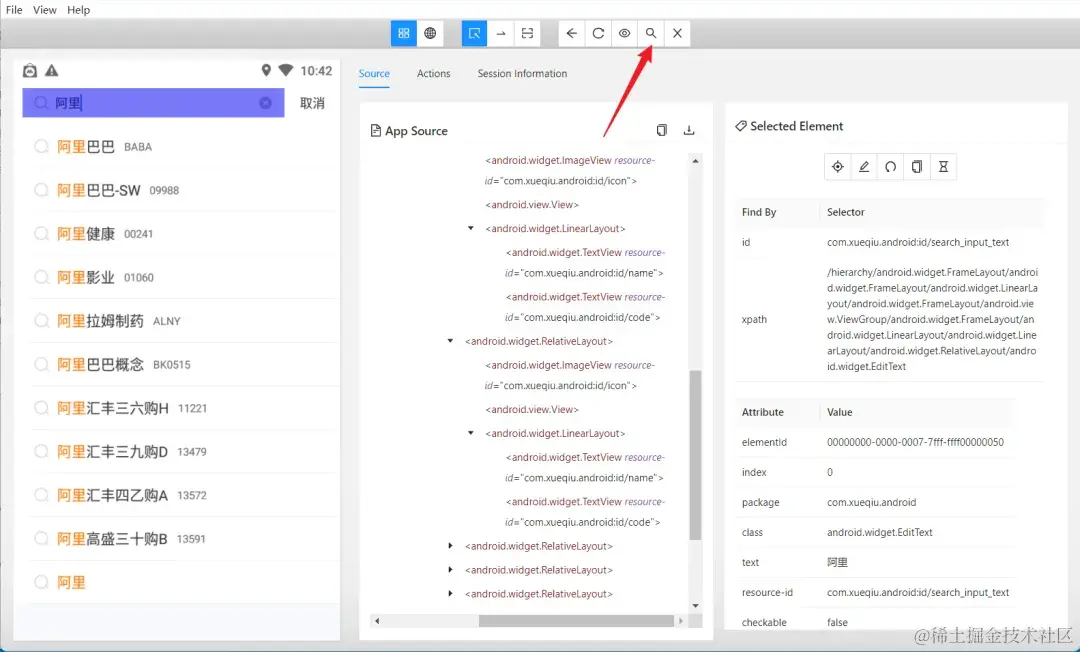Refresh source and screenshot
Viewport: 1080px width, 652px height.
click(598, 33)
